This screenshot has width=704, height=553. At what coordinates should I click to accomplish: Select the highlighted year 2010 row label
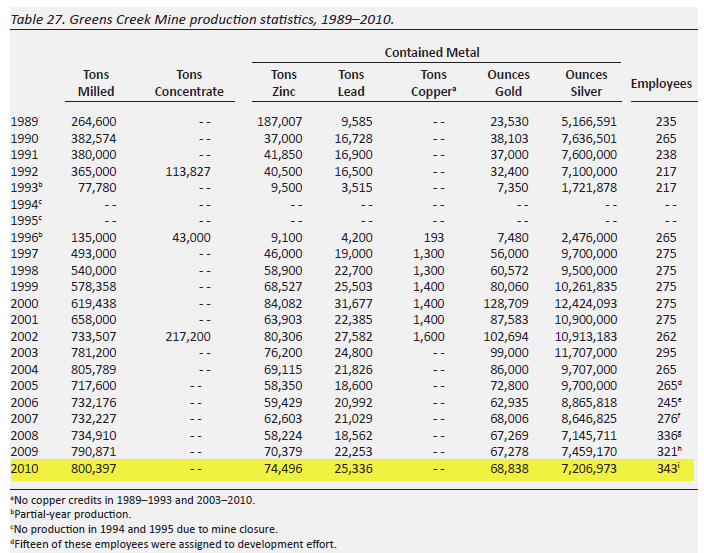tap(24, 469)
